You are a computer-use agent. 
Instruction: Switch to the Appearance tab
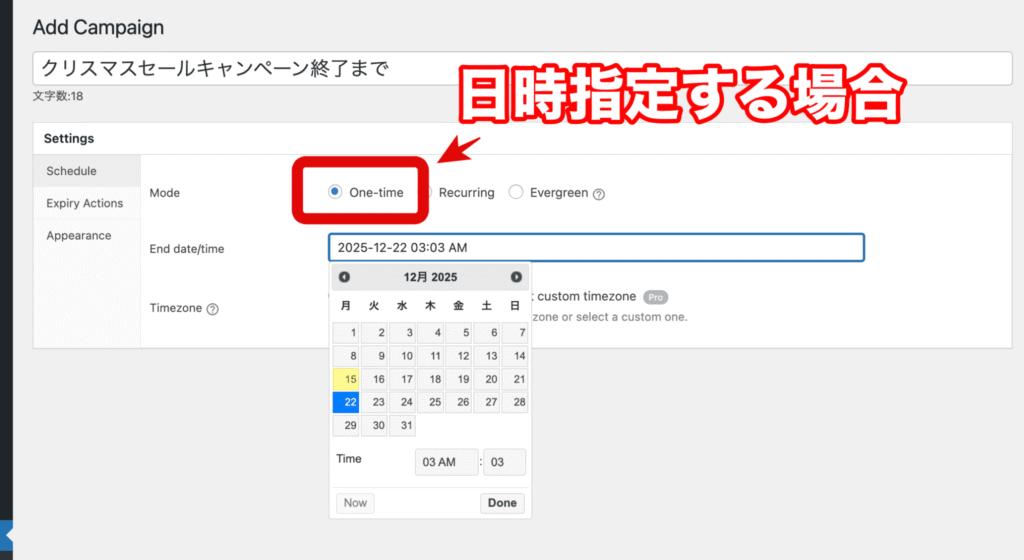coord(87,236)
